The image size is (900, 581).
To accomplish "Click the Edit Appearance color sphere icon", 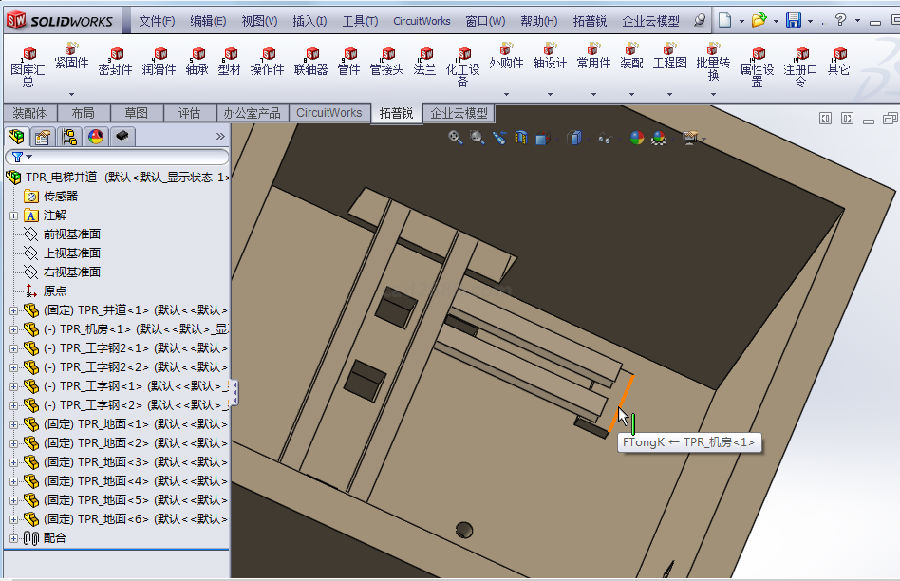I will tap(637, 138).
